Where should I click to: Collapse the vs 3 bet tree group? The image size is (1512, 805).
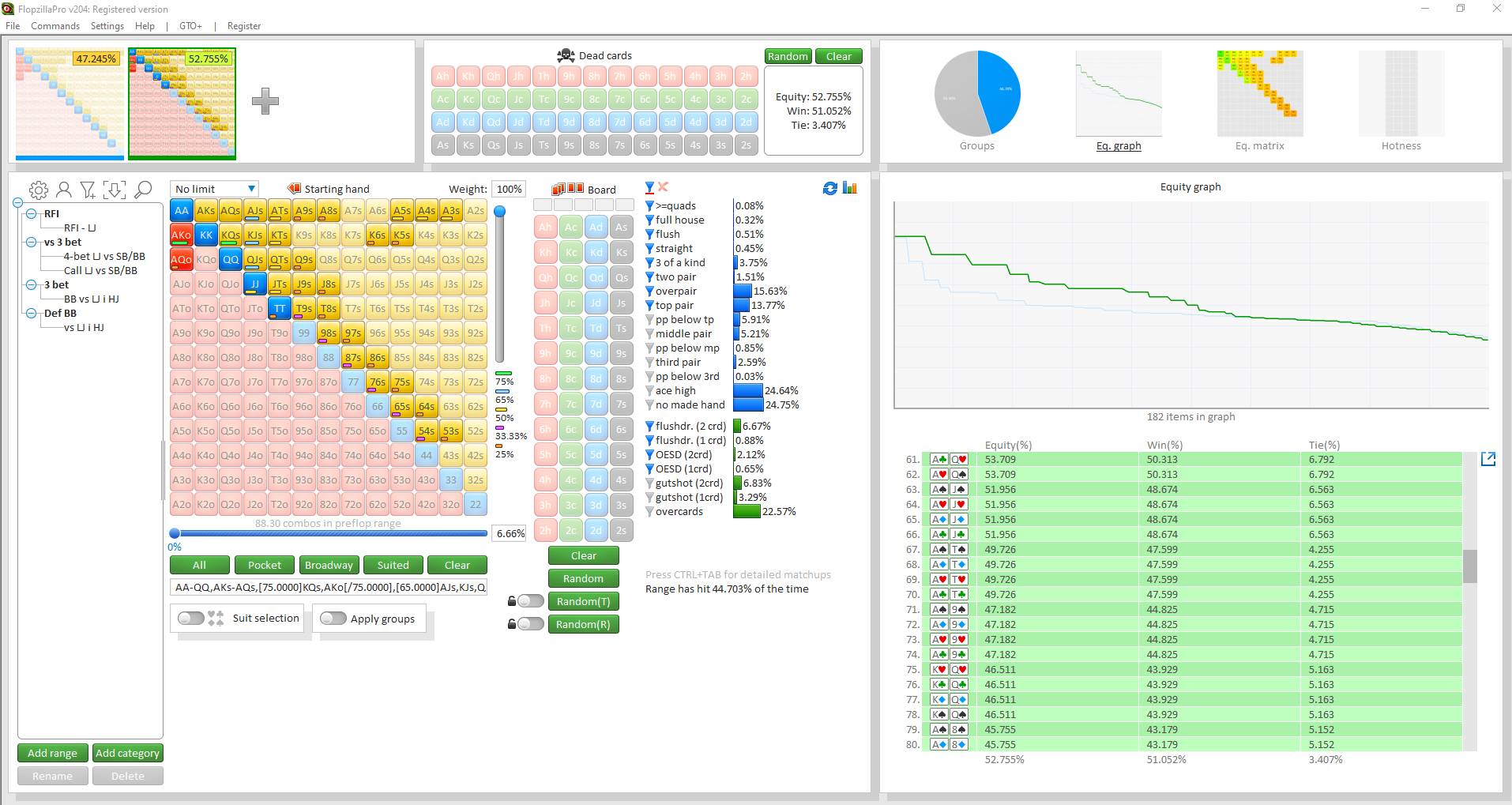(x=31, y=243)
